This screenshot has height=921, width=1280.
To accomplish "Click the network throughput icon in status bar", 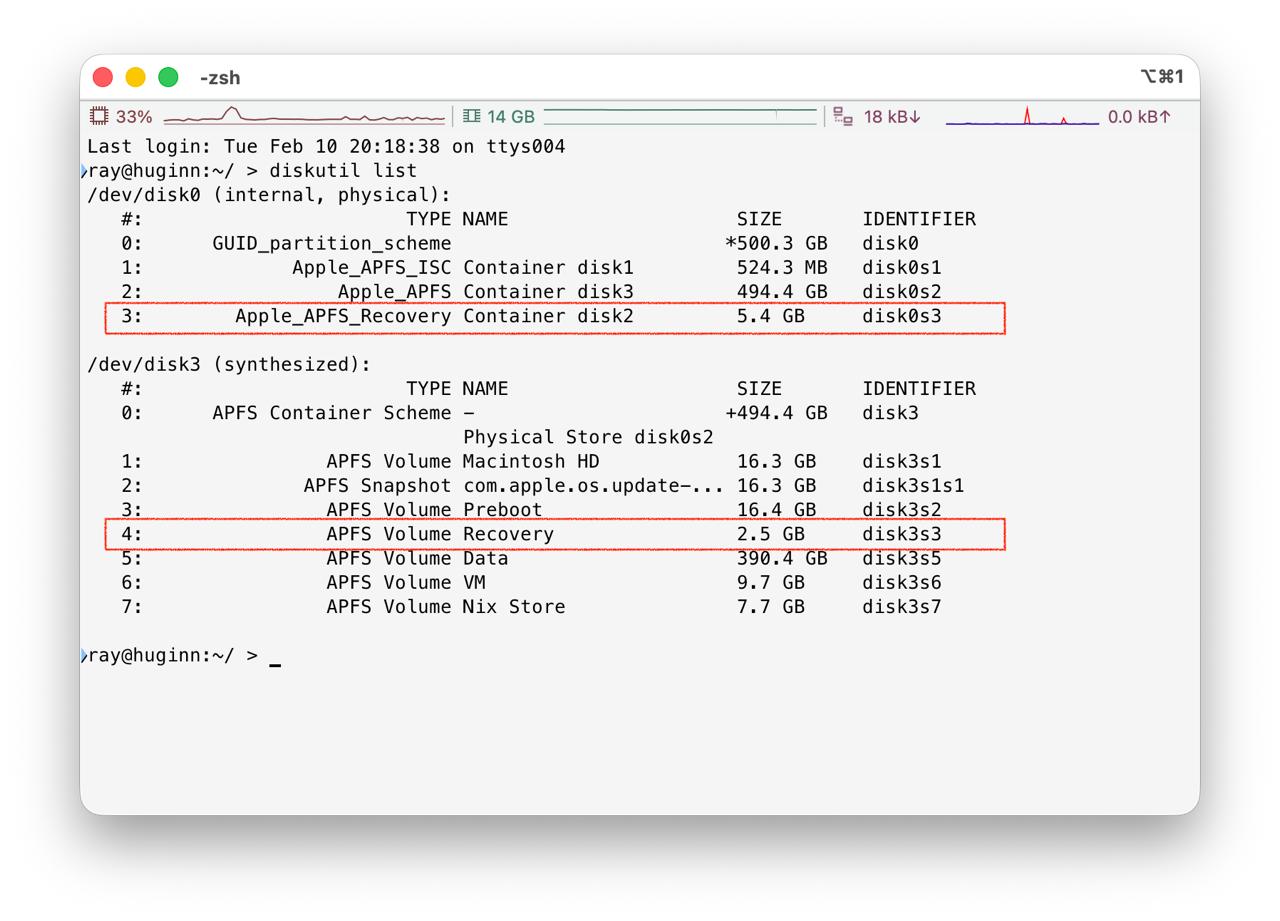I will click(x=843, y=117).
